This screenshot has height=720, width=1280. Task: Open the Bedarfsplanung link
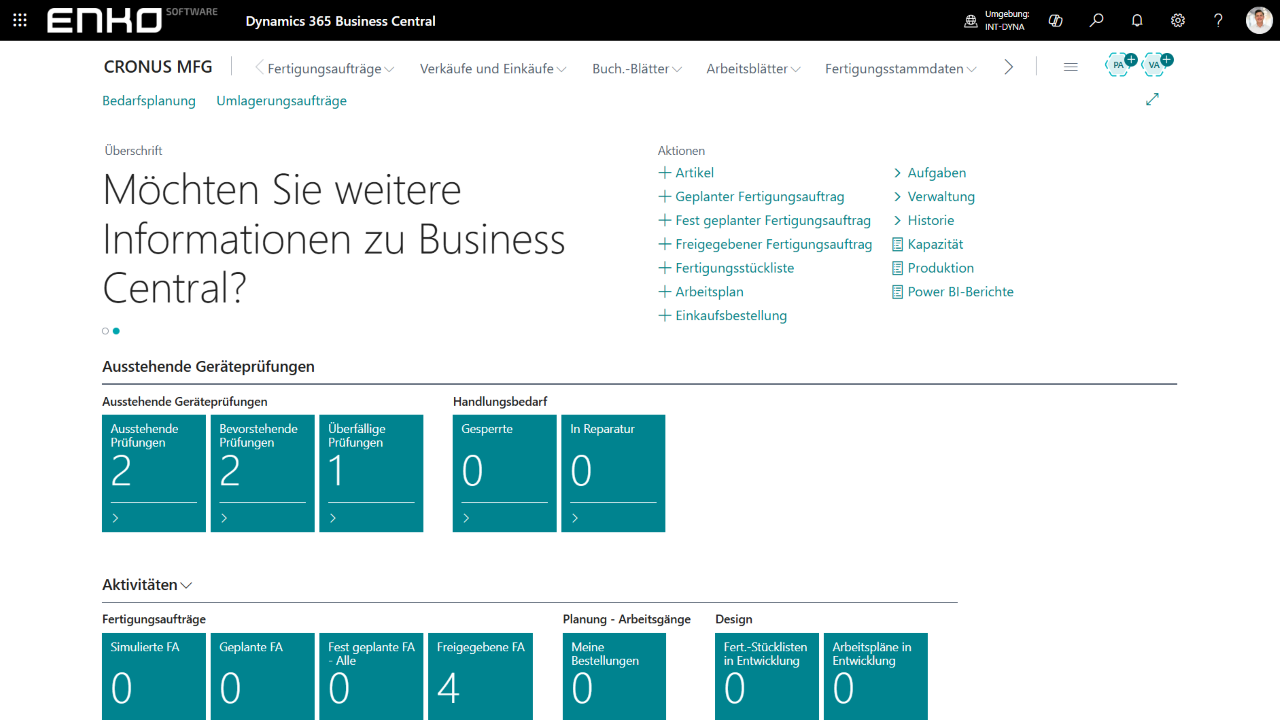pos(149,100)
